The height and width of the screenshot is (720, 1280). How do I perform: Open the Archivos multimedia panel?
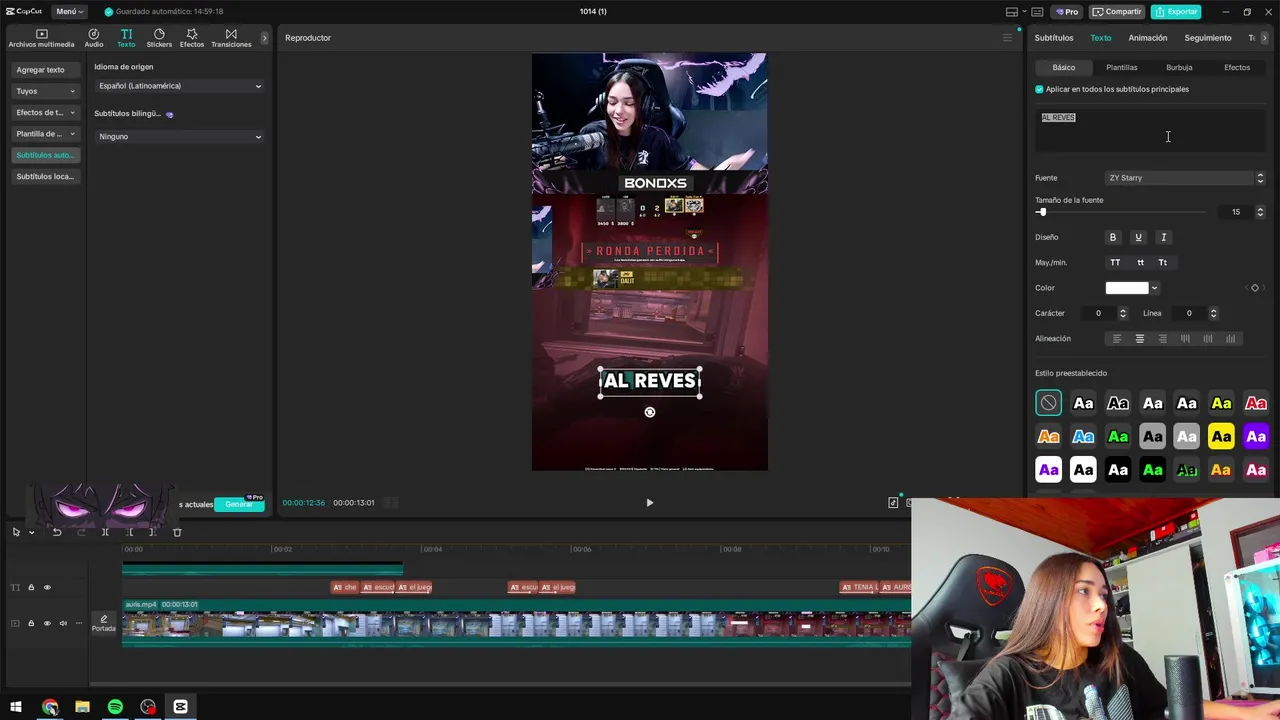[41, 38]
